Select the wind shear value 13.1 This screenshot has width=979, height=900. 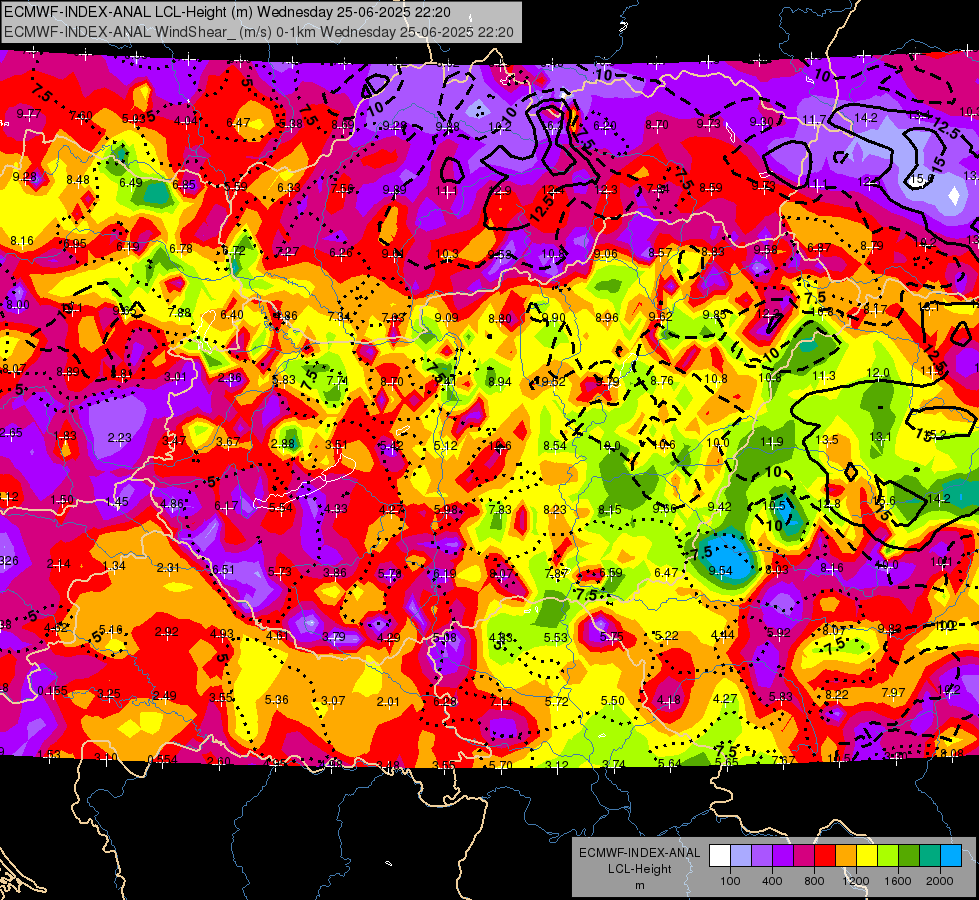[x=880, y=437]
